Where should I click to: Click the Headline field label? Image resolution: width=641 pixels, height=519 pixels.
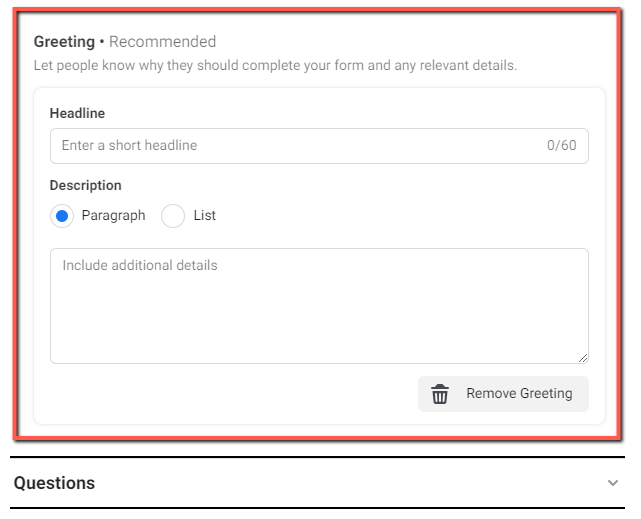coord(77,113)
